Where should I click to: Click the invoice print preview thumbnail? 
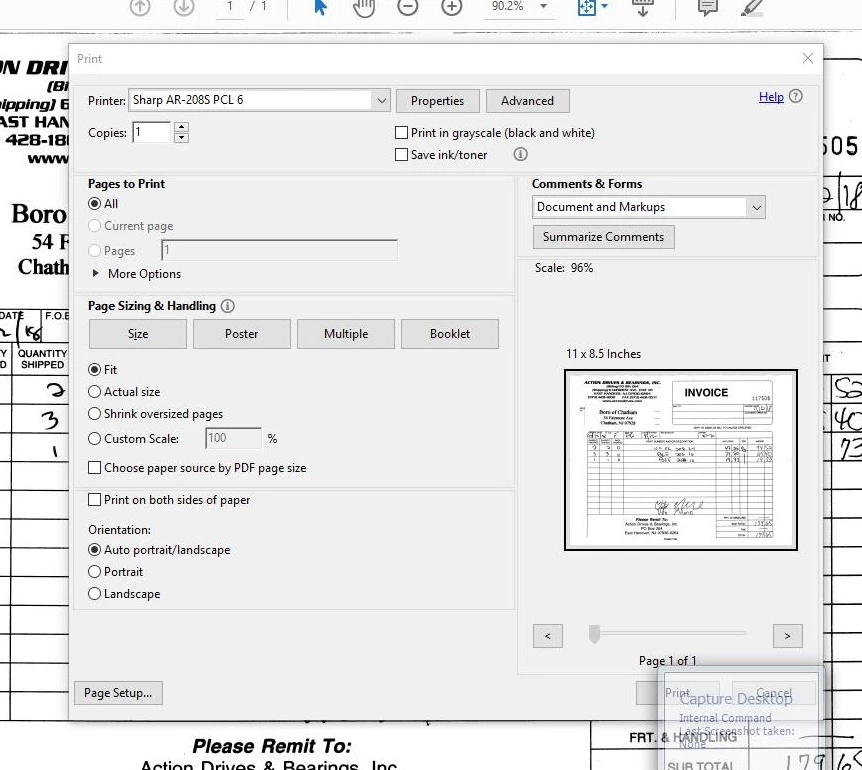(x=681, y=460)
